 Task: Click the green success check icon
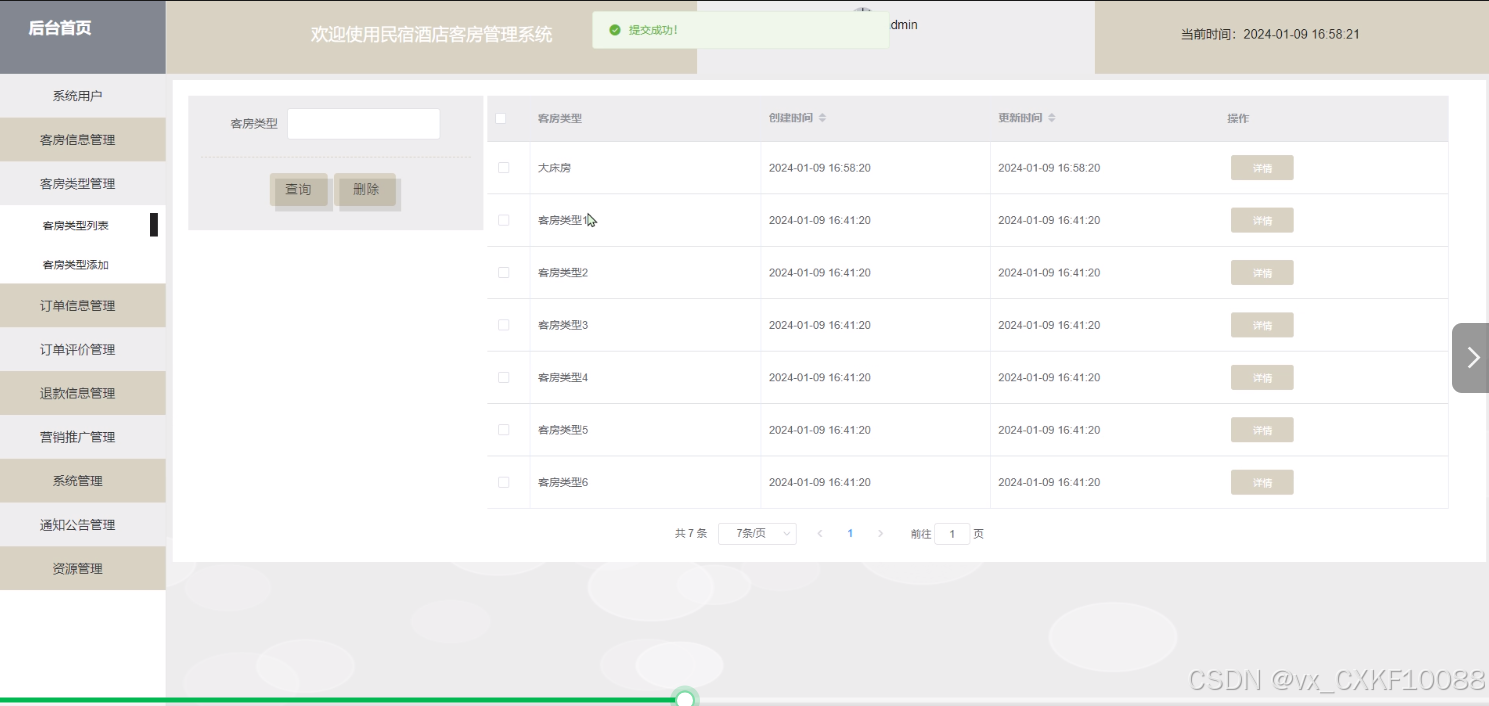(x=614, y=30)
